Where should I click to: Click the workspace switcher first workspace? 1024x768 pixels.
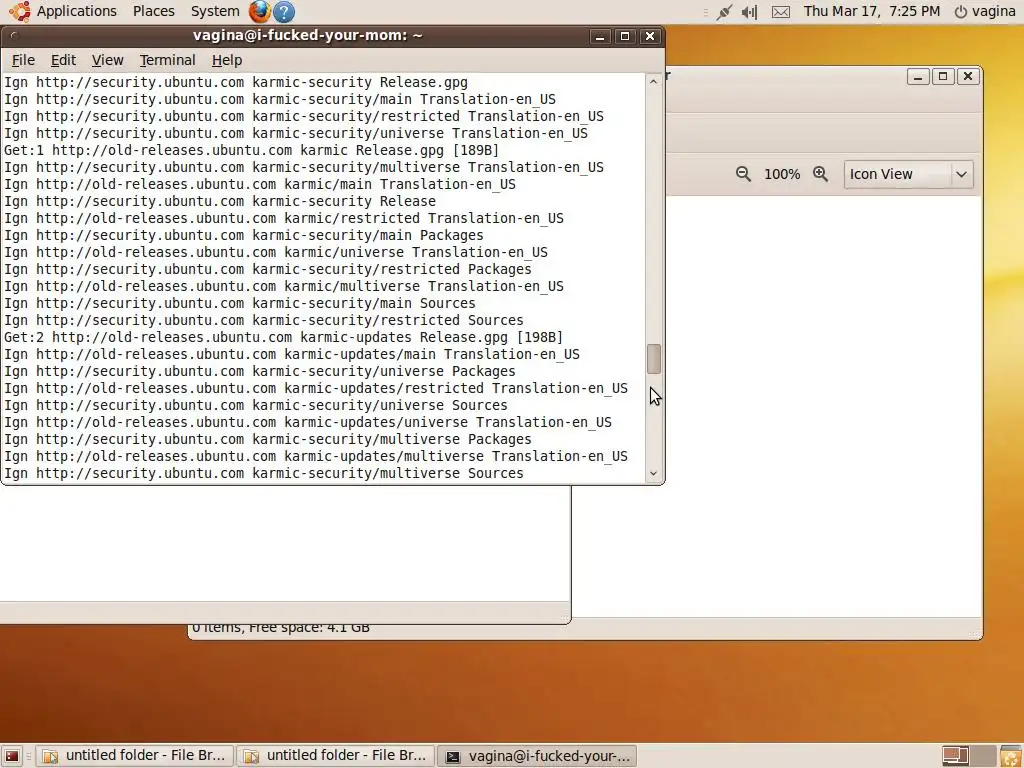(955, 756)
